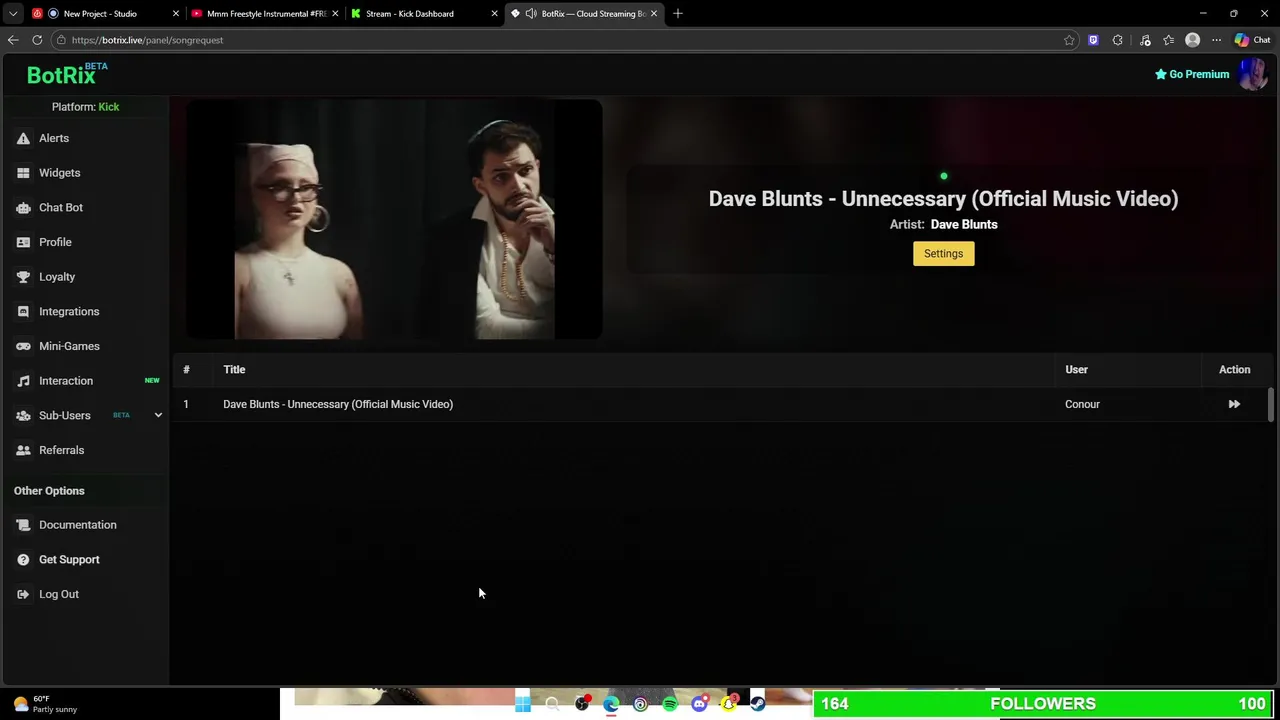Viewport: 1280px width, 720px height.
Task: Switch to New Project - Studio tab
Action: [x=100, y=14]
